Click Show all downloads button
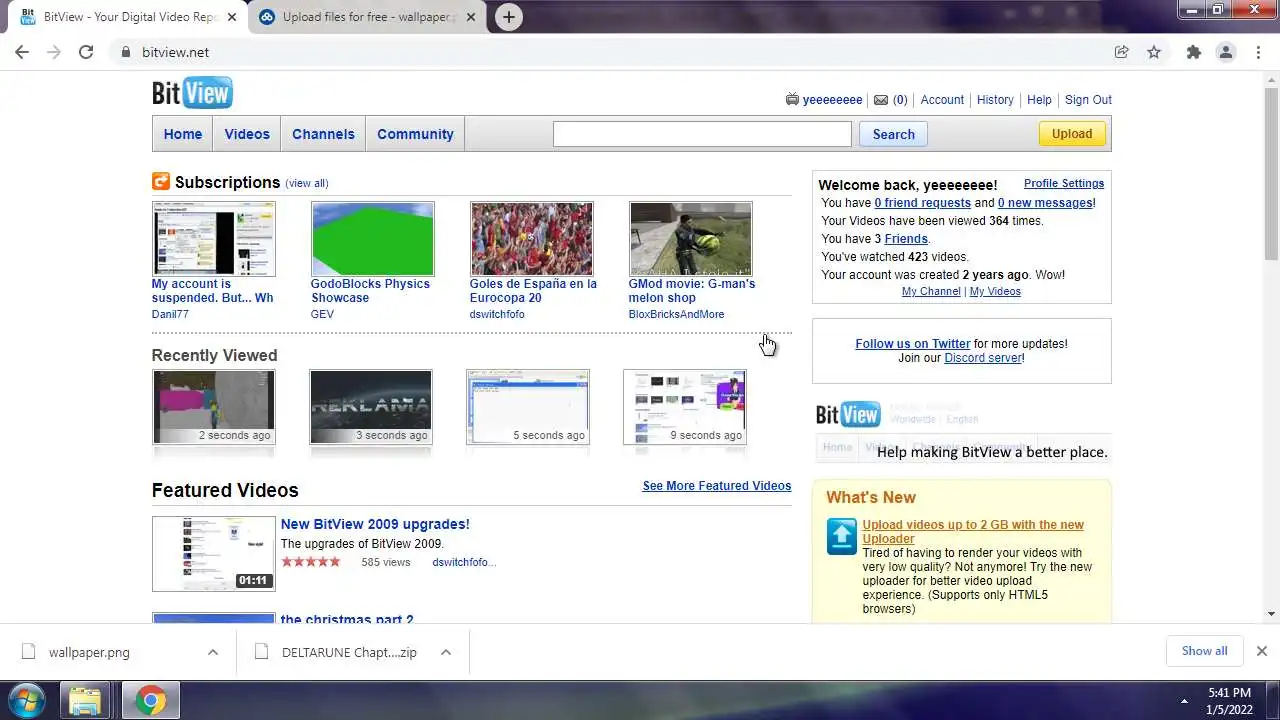 tap(1204, 651)
